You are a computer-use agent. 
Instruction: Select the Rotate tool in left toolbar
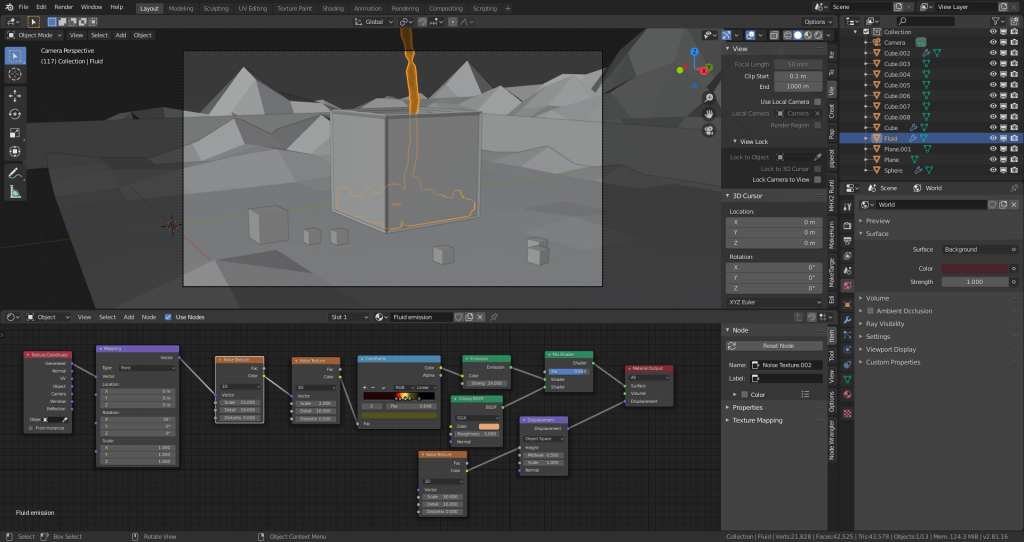[14, 114]
